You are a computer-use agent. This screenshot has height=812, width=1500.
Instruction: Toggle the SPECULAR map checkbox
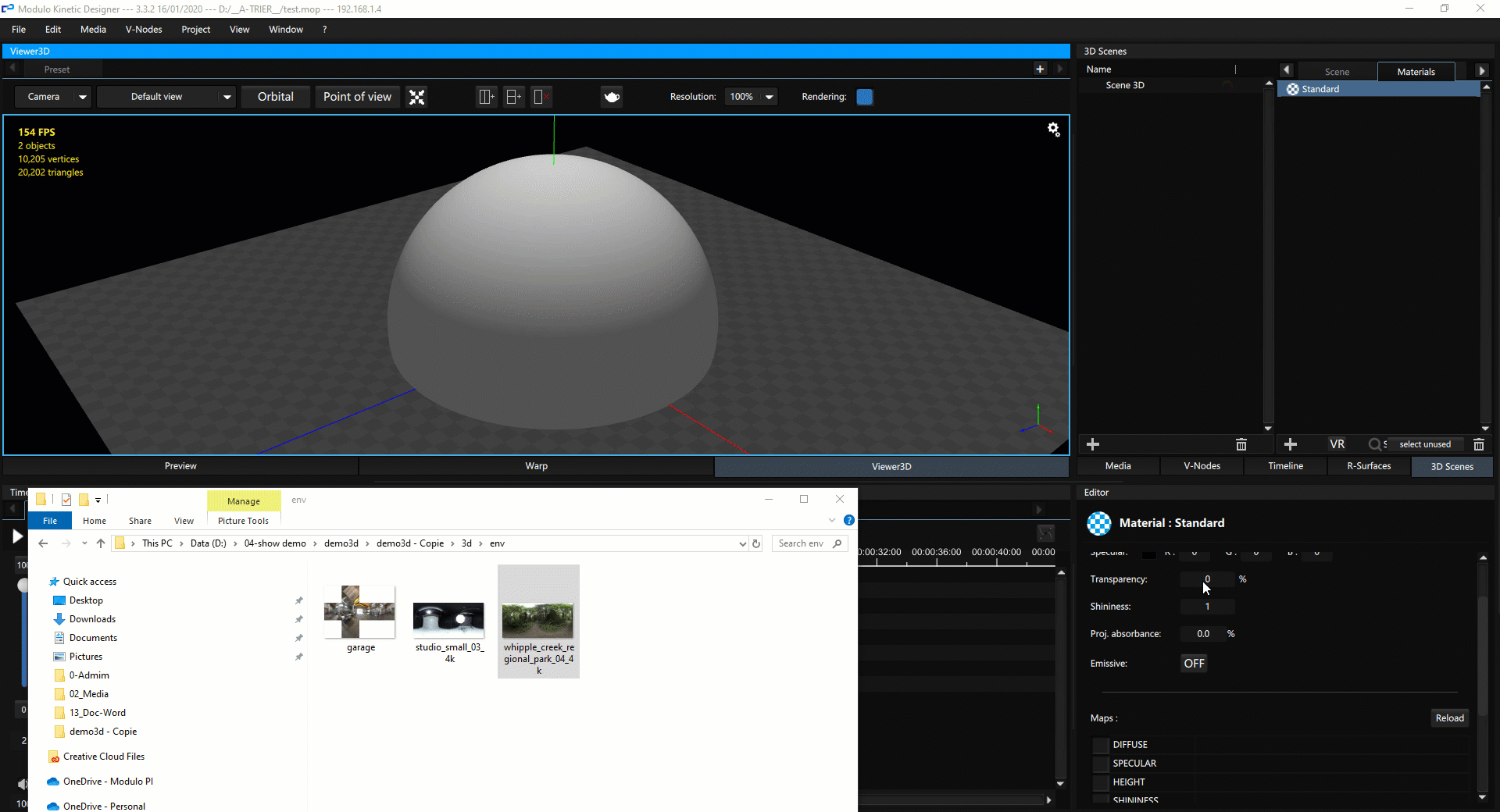tap(1100, 763)
